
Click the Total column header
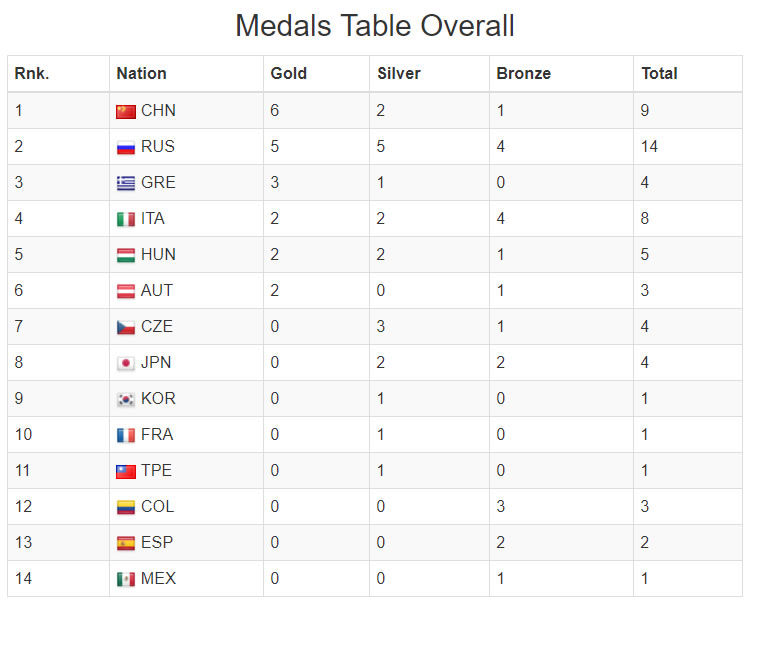659,73
